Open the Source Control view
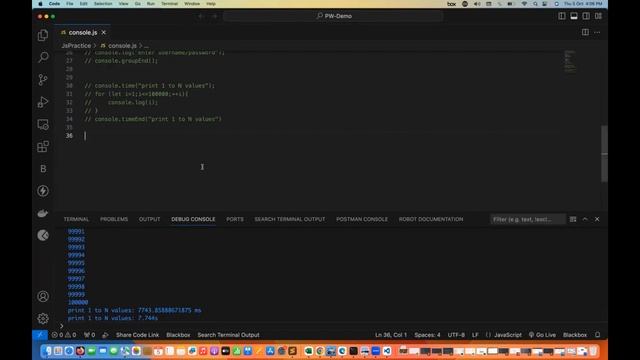This screenshot has height=360, width=640. (43, 80)
